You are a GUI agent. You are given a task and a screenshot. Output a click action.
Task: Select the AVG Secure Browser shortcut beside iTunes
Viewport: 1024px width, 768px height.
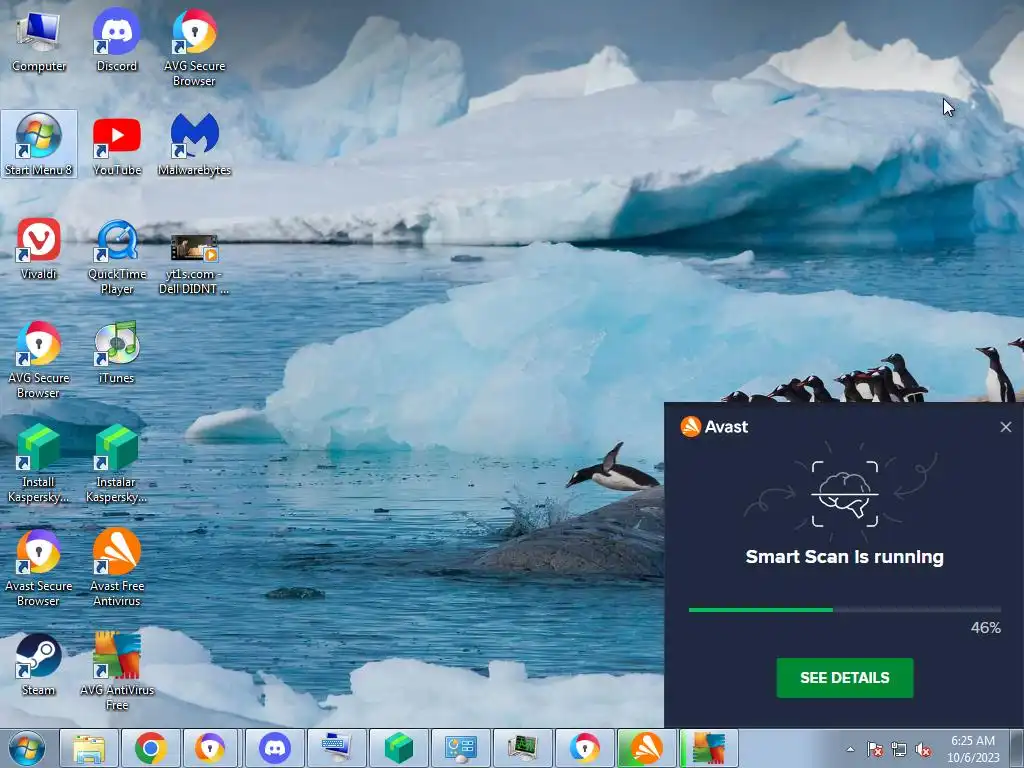[39, 360]
